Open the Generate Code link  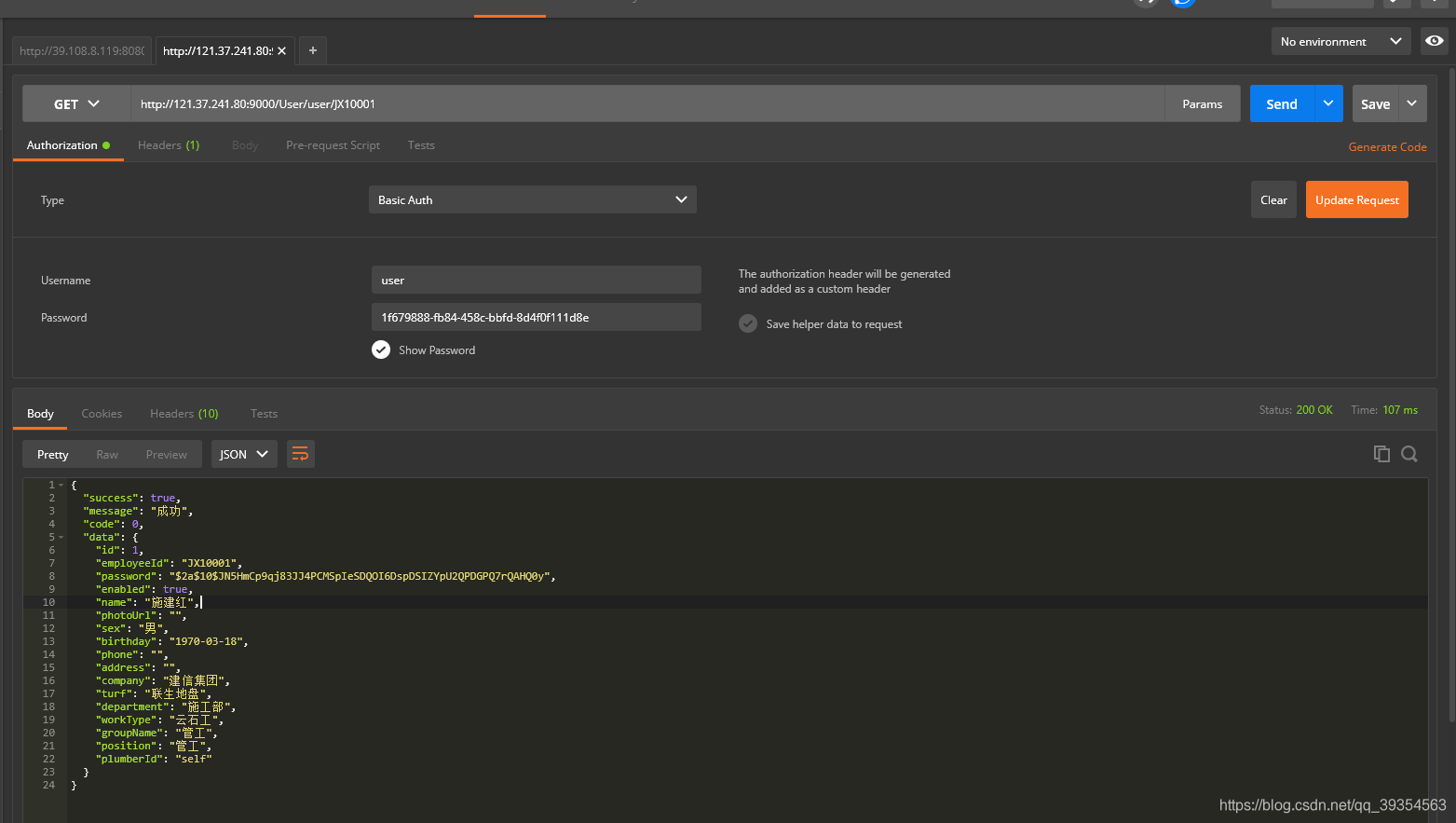(1387, 146)
